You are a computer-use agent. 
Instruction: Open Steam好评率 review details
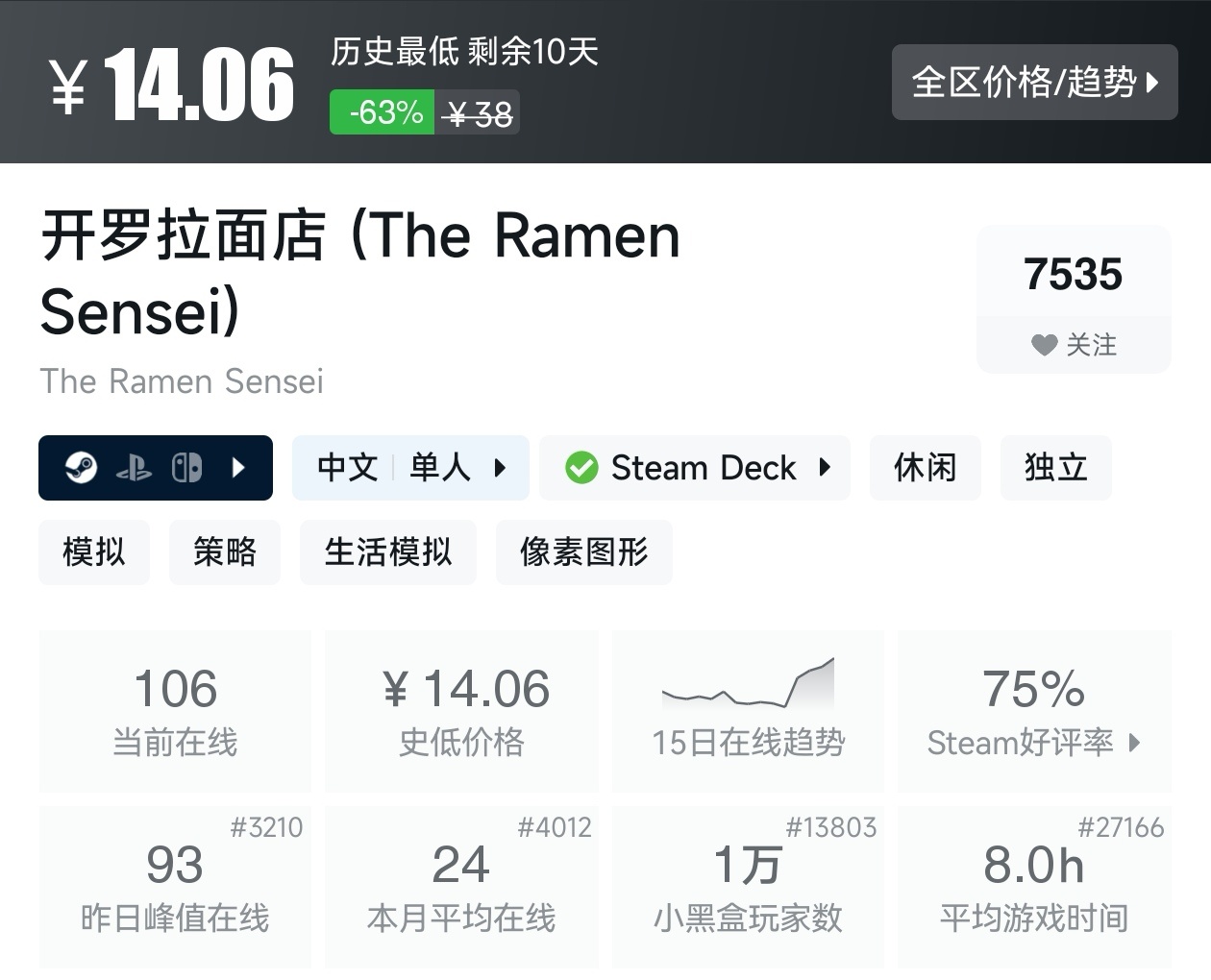coord(1034,711)
